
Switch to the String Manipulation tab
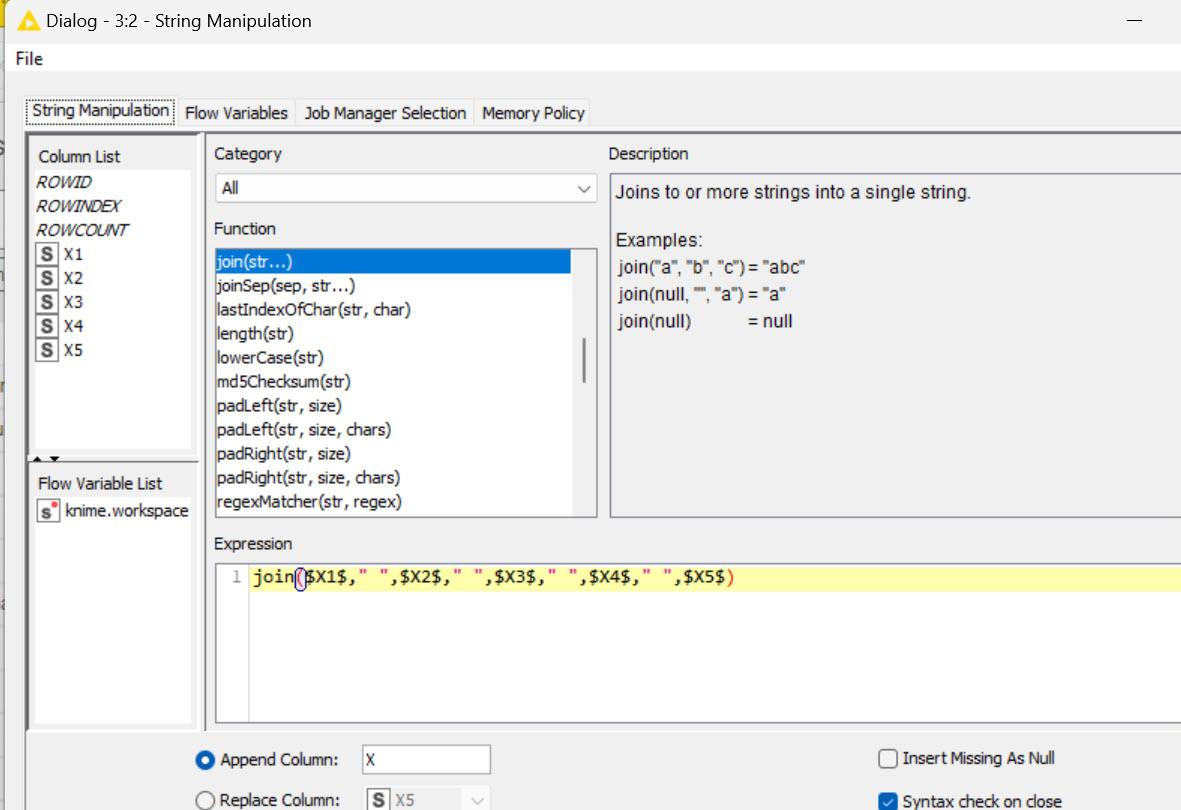point(100,111)
